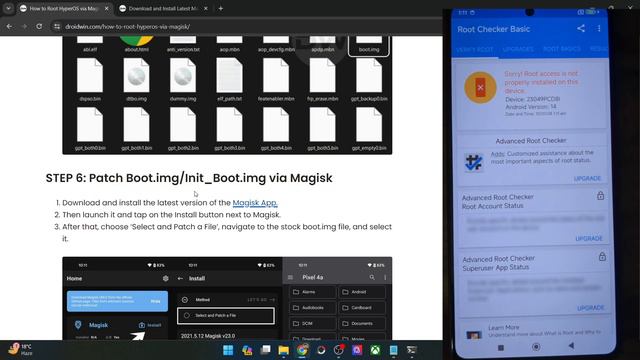Tap lock icon beside Root Account Status
Image resolution: width=640 pixels, height=360 pixels.
(x=600, y=196)
